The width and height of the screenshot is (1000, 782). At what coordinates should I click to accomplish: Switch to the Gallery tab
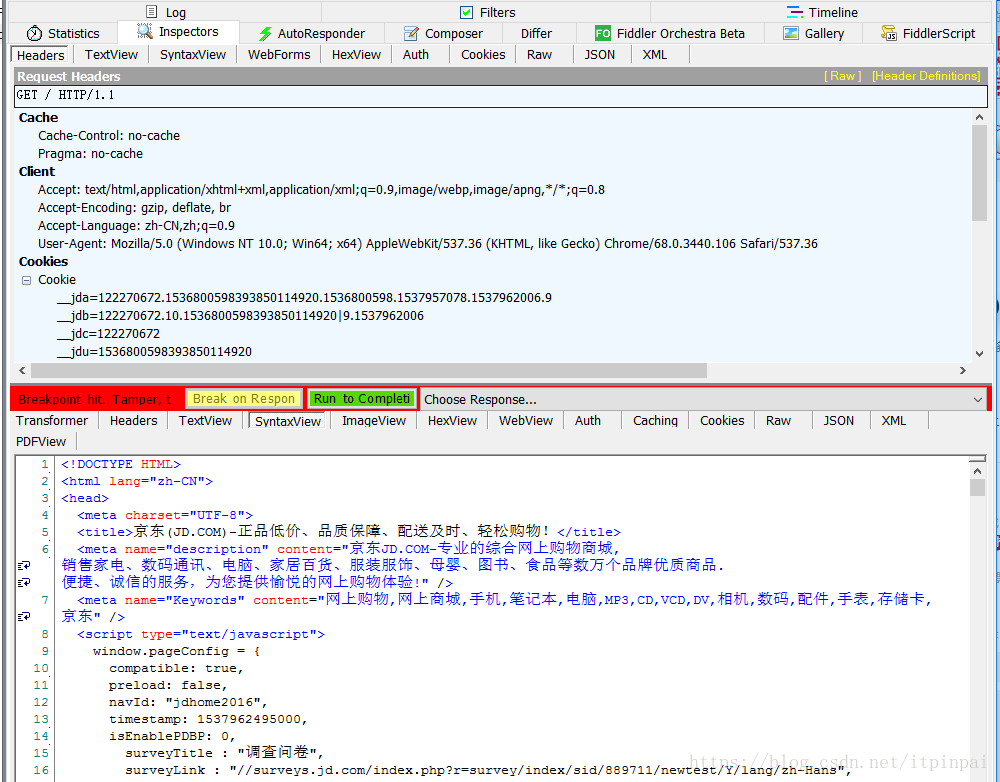(814, 33)
